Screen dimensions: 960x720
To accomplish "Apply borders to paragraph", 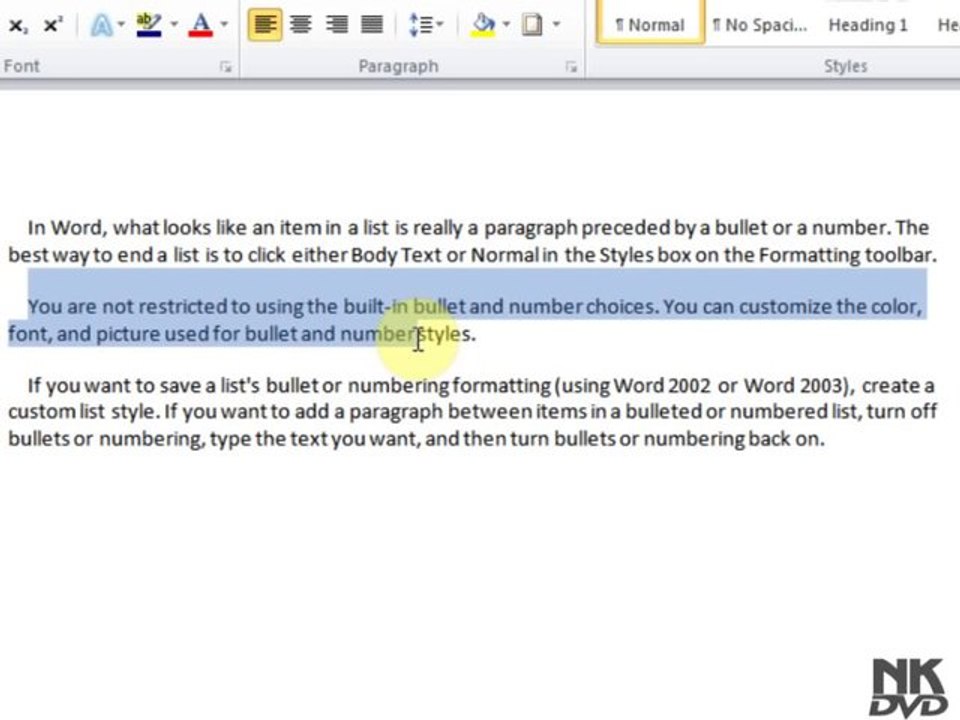I will pos(532,25).
